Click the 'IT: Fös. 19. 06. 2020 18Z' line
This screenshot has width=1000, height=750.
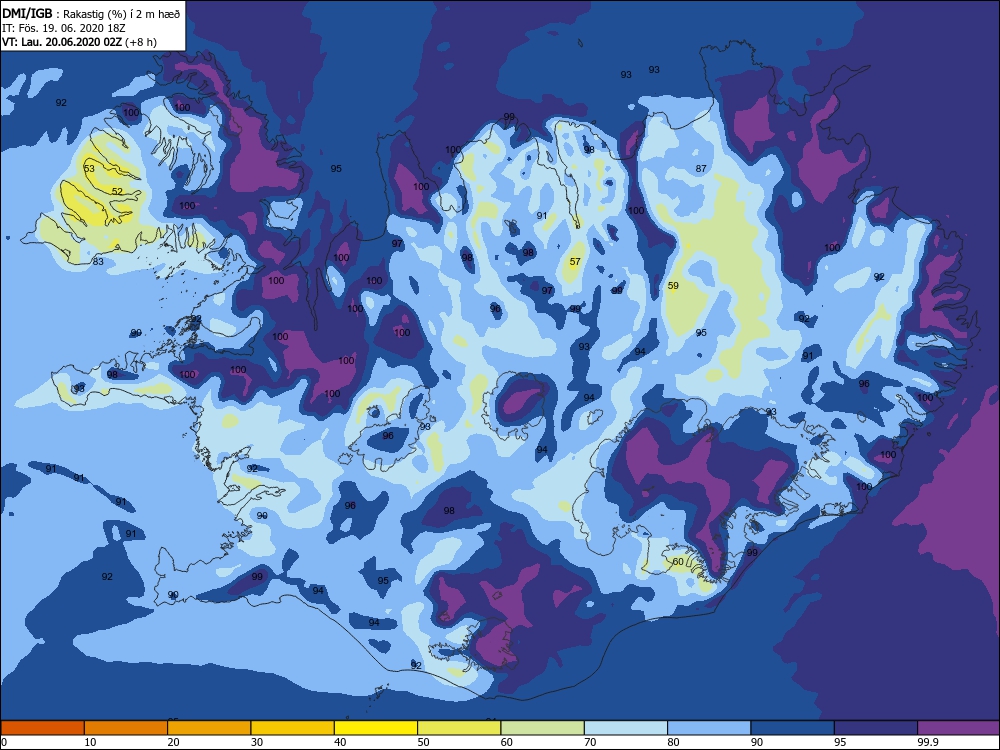(x=64, y=28)
